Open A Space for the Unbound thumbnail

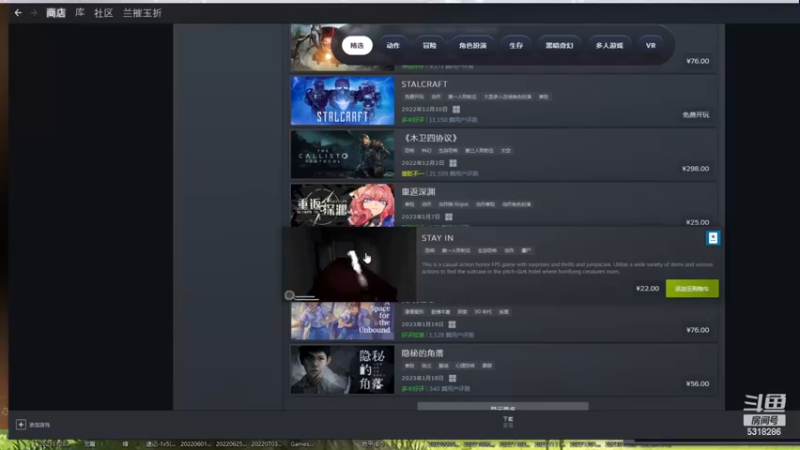point(342,321)
